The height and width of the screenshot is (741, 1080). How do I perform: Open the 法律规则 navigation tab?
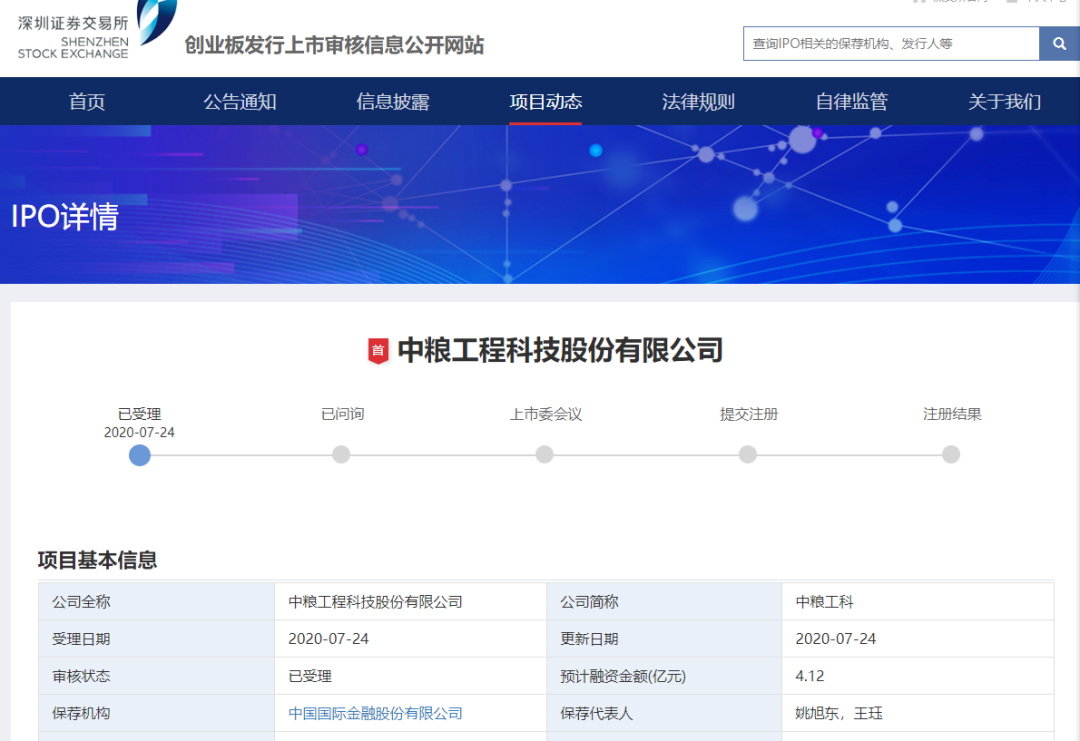pyautogui.click(x=698, y=102)
